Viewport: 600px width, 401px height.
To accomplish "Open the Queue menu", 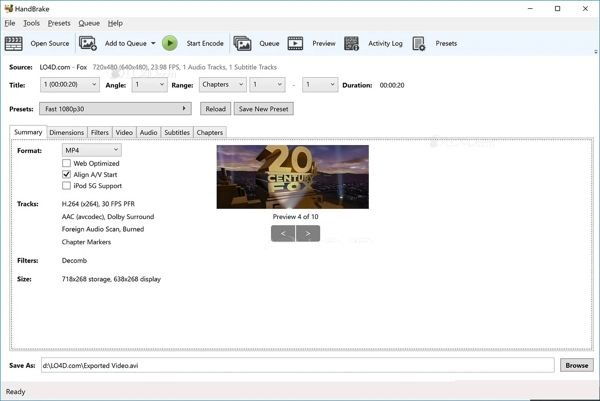I will pyautogui.click(x=89, y=23).
